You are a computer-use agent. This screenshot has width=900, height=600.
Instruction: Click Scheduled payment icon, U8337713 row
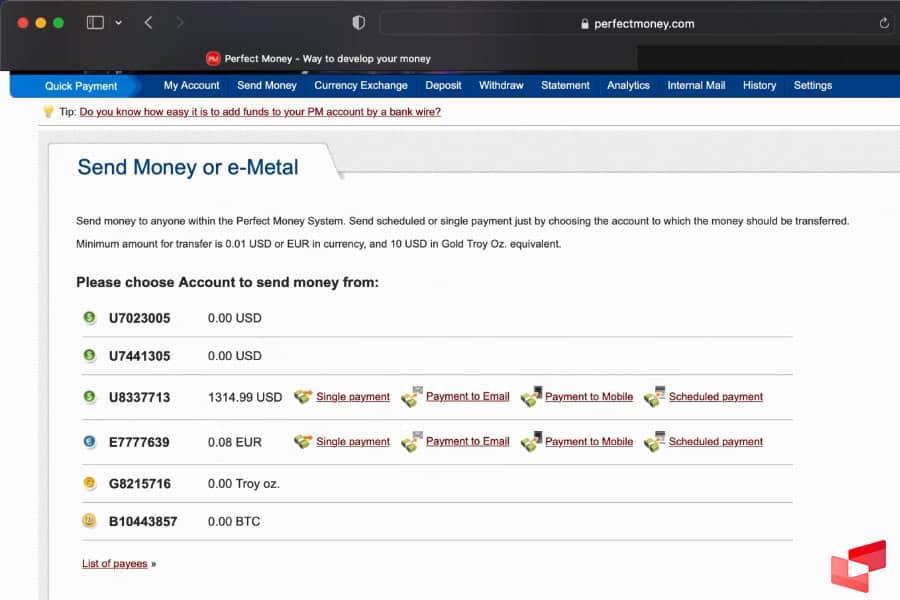654,397
